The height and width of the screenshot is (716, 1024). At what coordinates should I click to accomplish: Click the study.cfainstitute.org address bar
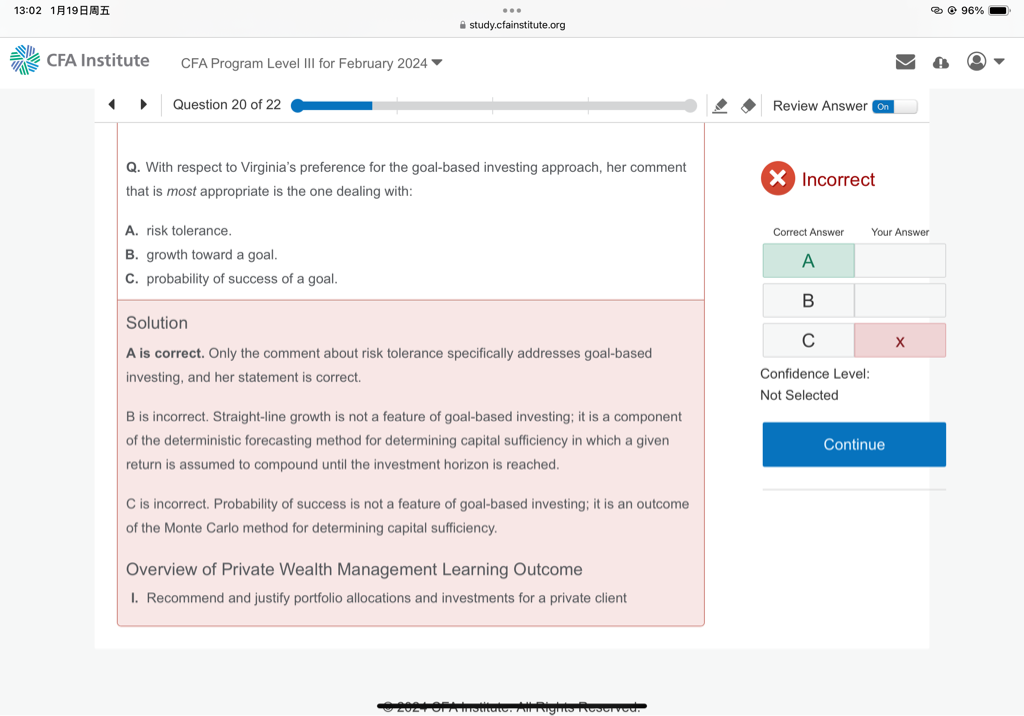512,25
